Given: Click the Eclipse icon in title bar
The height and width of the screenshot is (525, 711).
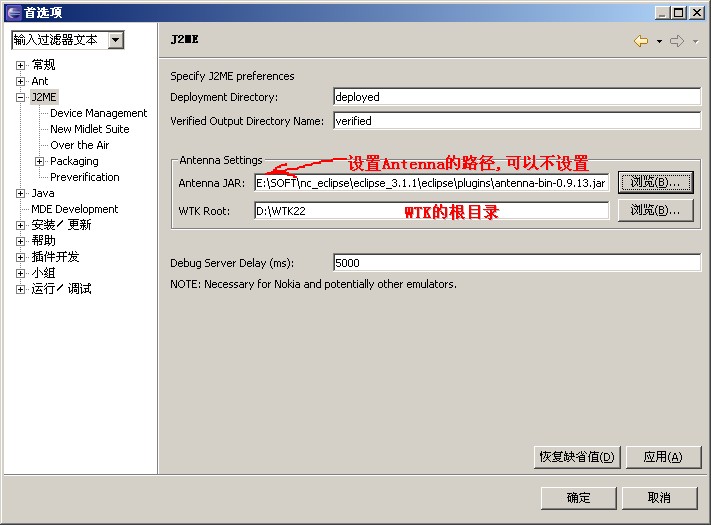Looking at the screenshot, I should [14, 12].
